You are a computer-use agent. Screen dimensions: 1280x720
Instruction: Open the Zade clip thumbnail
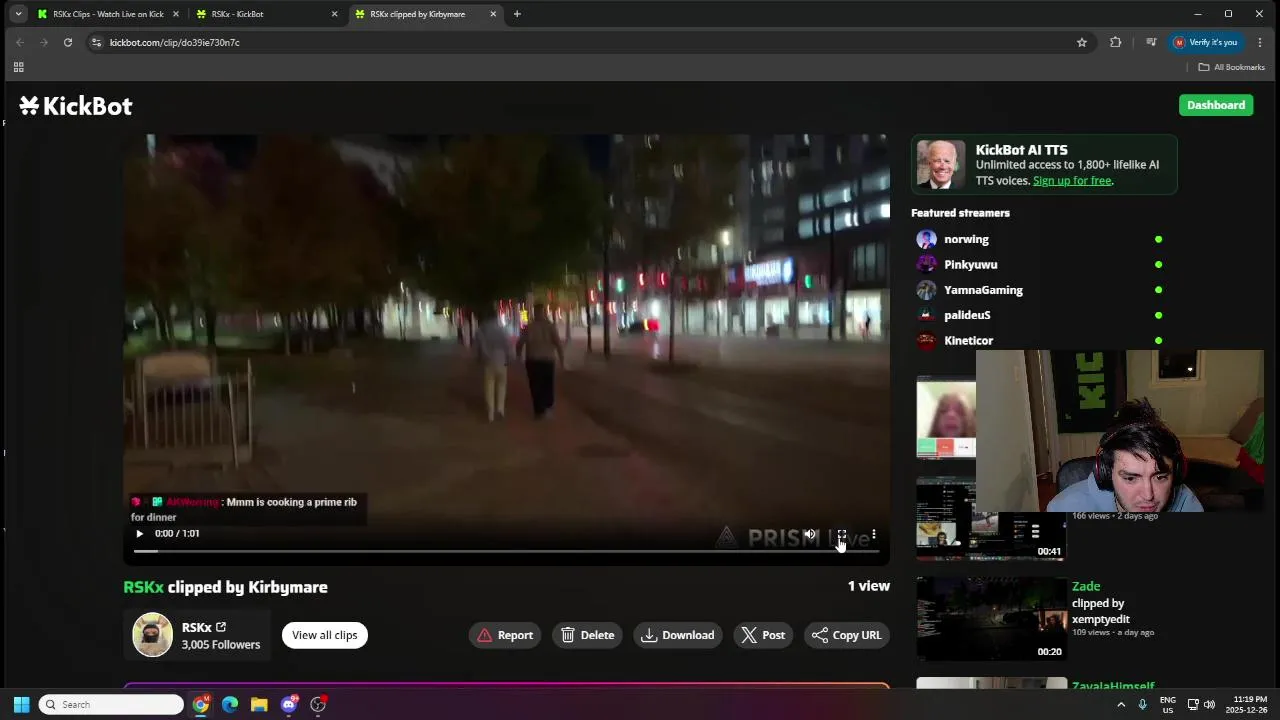[992, 619]
